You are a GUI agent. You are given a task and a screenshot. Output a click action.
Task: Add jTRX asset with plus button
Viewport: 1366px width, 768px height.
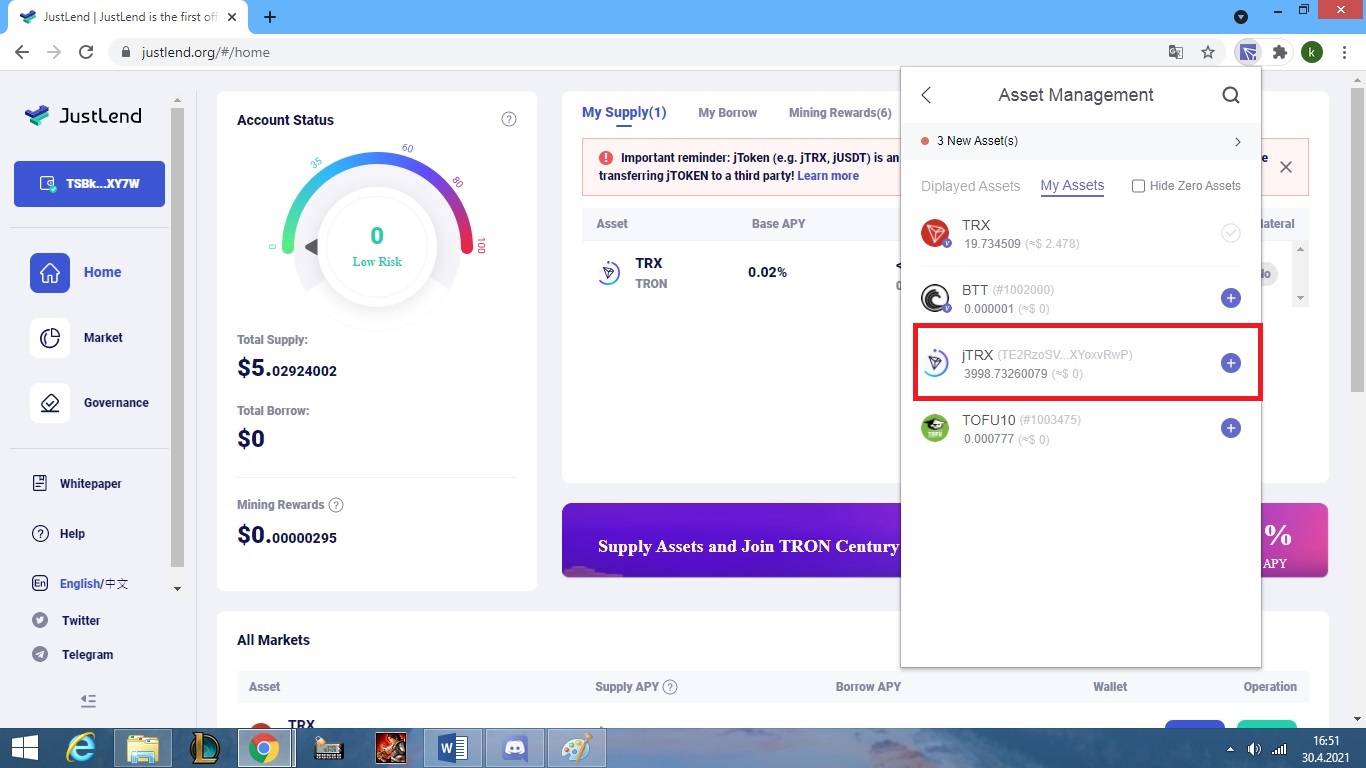(x=1231, y=363)
